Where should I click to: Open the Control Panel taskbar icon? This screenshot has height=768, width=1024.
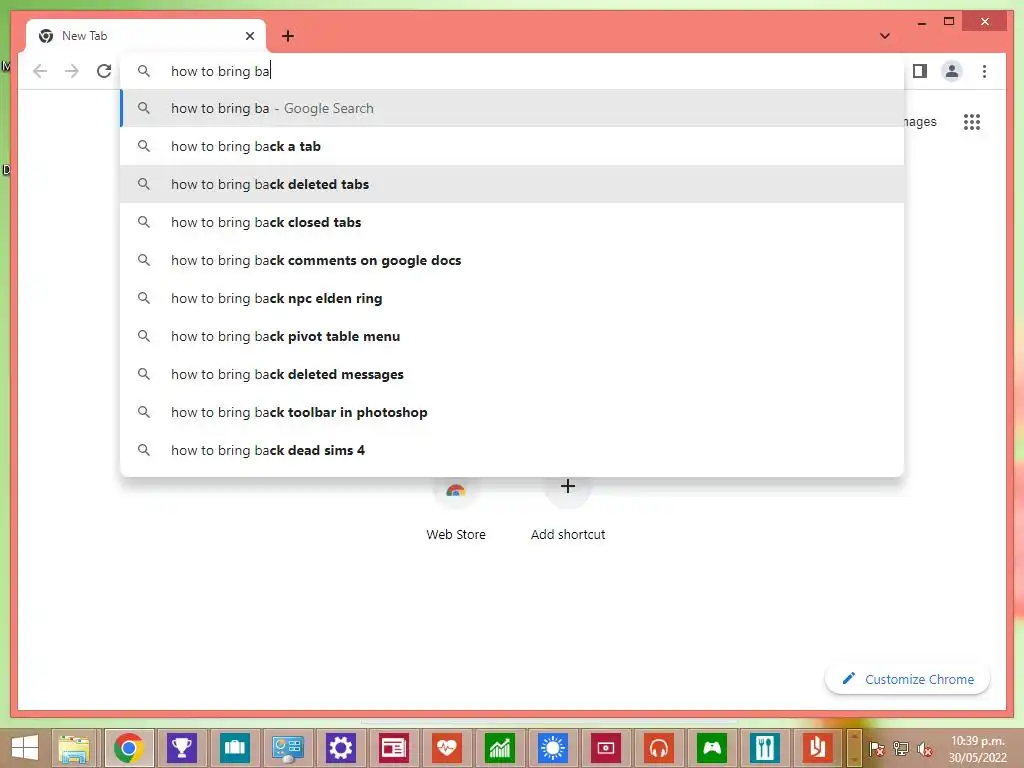[287, 748]
